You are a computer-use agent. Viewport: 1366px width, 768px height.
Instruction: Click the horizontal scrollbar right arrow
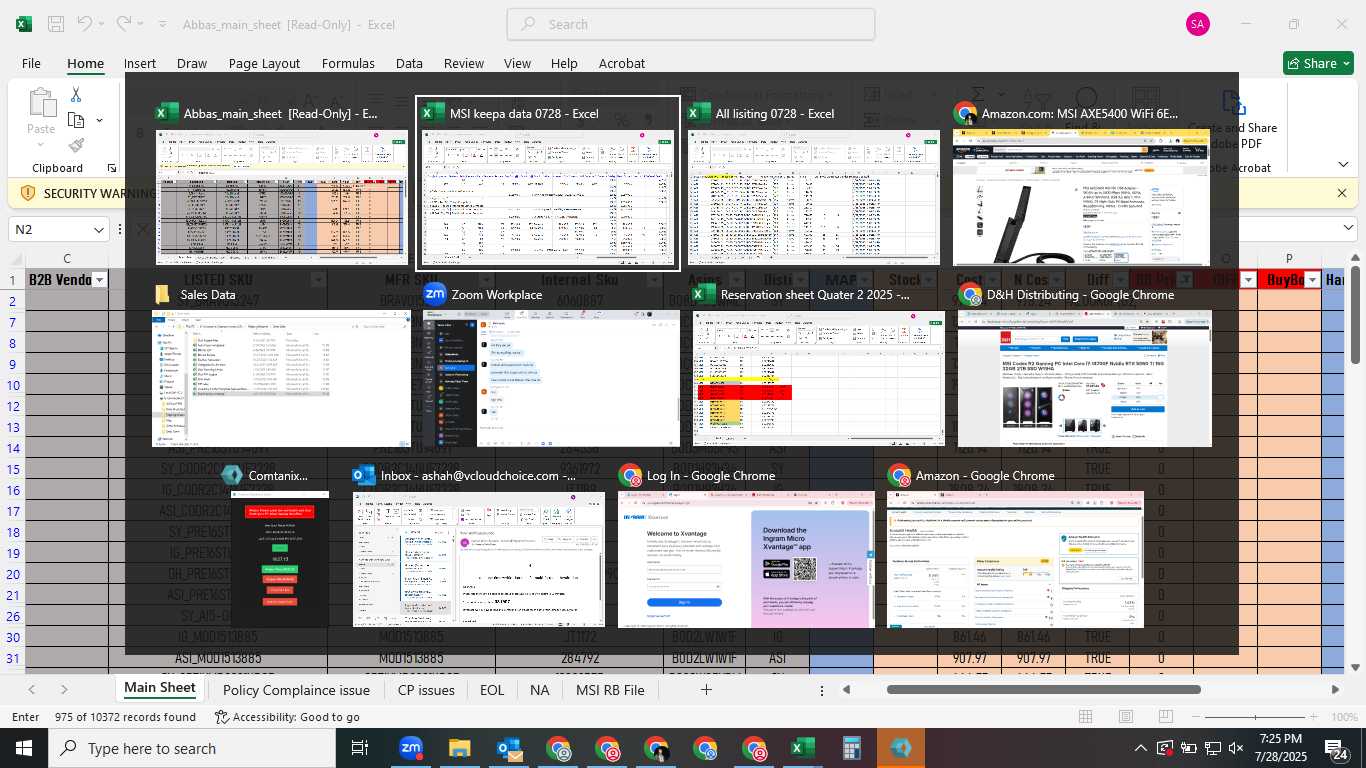tap(1335, 689)
